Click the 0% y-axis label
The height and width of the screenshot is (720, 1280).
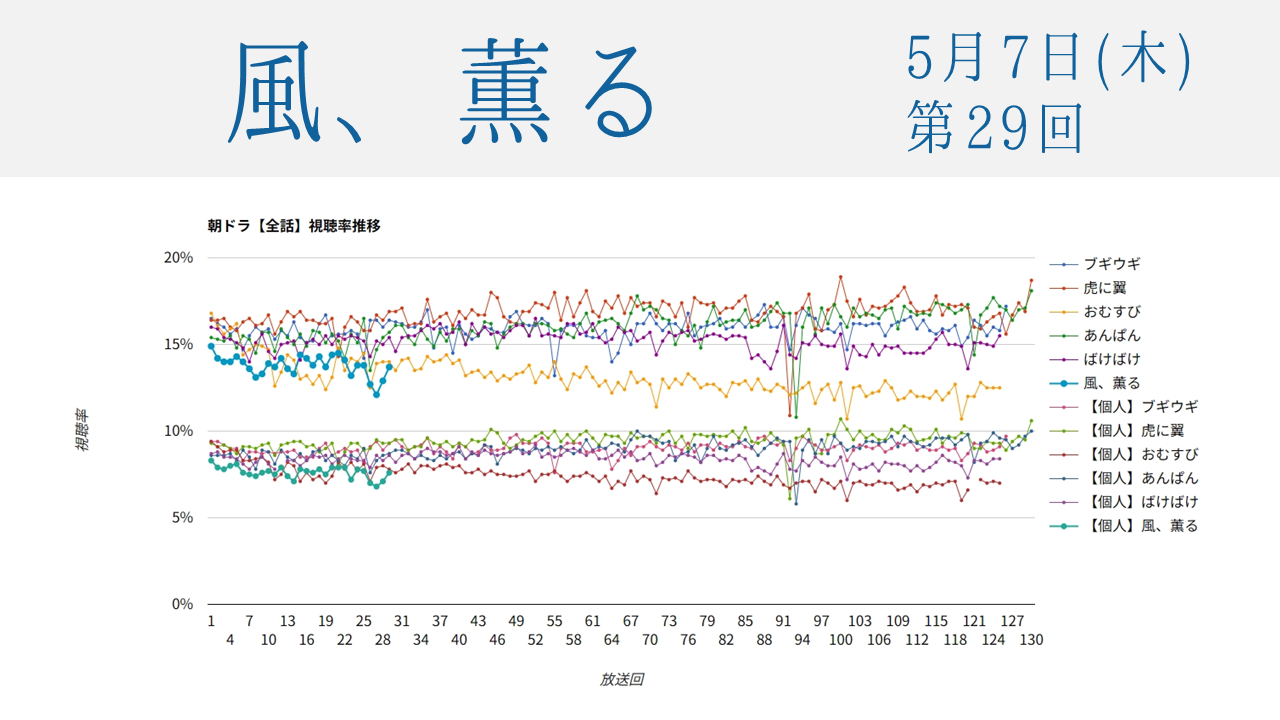(x=183, y=604)
